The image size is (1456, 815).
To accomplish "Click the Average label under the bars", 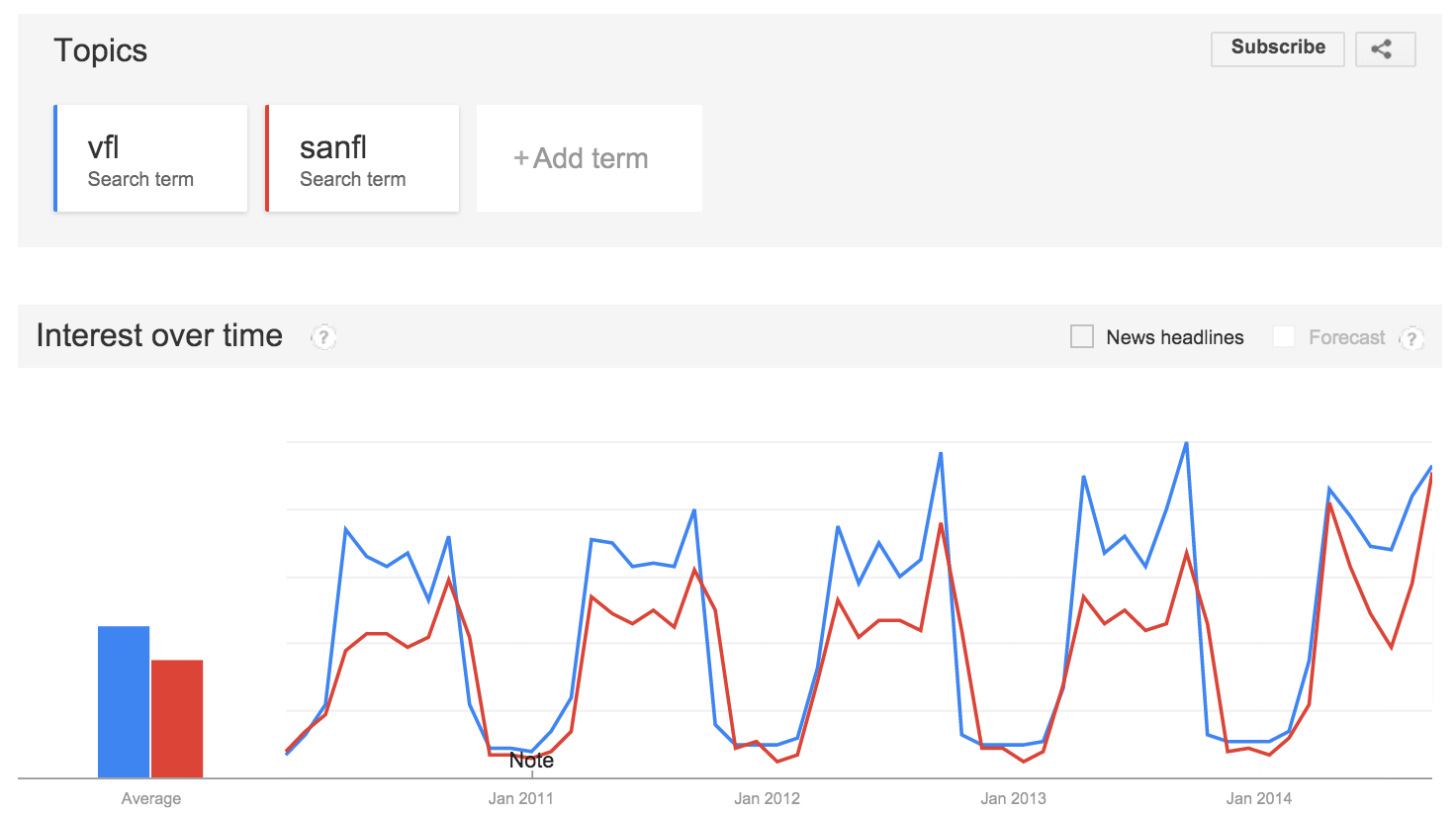I will coord(150,798).
